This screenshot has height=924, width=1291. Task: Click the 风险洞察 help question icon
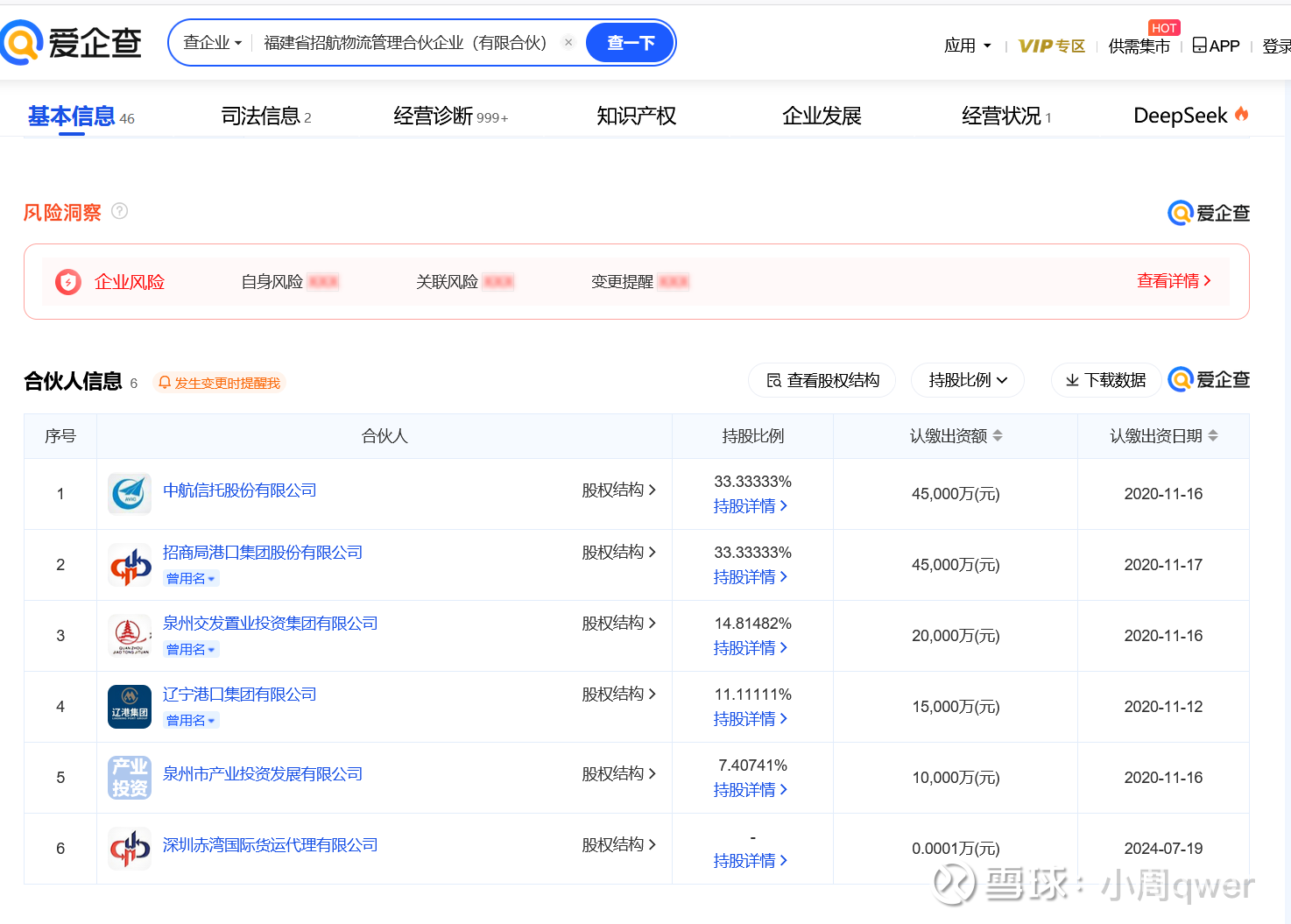click(x=120, y=211)
